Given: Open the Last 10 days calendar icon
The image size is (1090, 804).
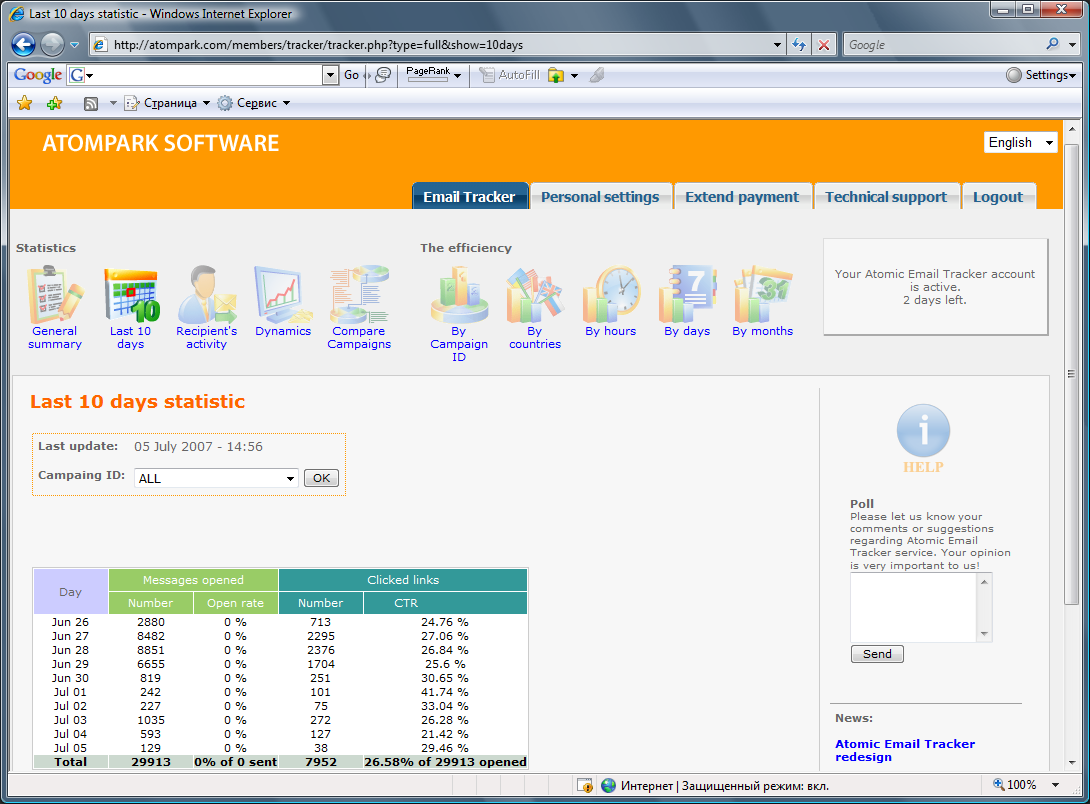Looking at the screenshot, I should click(131, 295).
